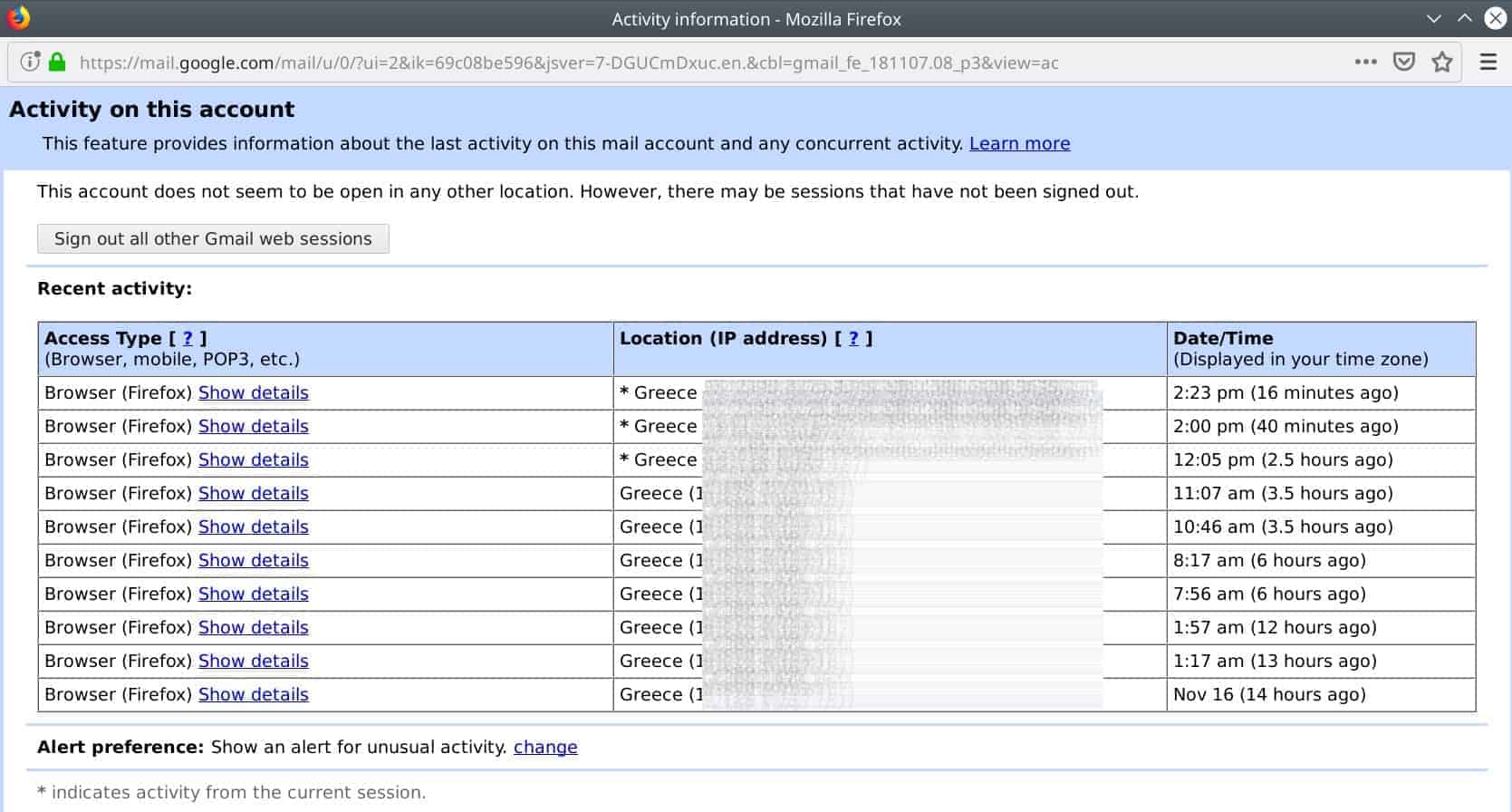The image size is (1512, 812).
Task: Select the '7:56 am (6 hours ago)' cell
Action: coord(1321,594)
